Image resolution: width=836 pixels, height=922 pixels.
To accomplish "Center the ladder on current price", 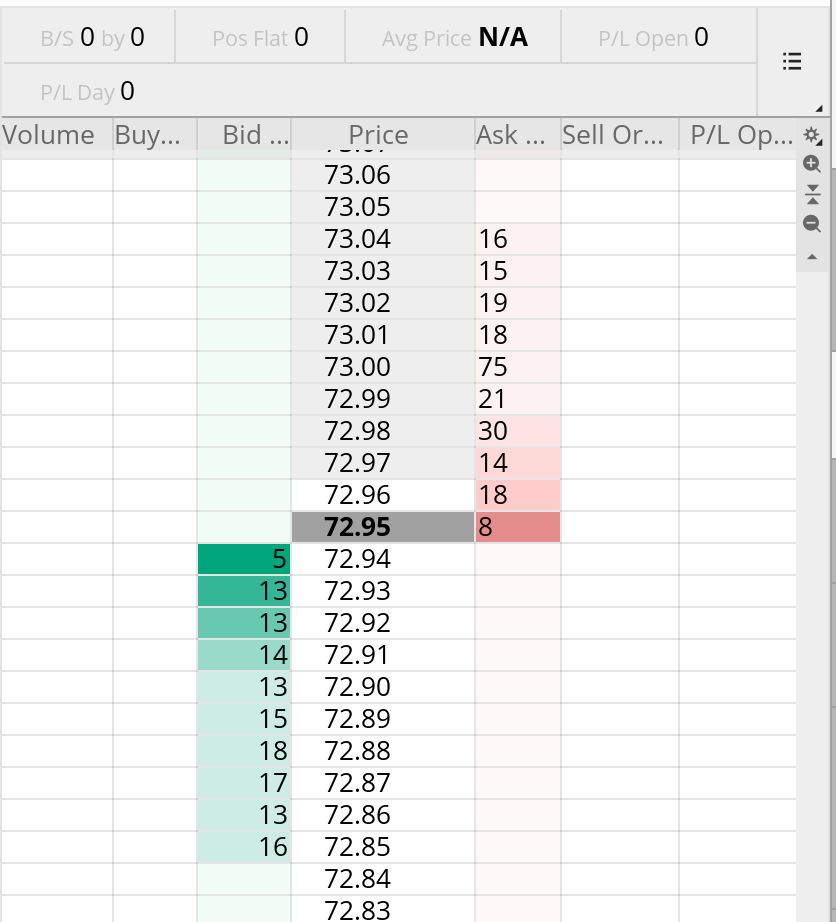I will click(x=812, y=194).
